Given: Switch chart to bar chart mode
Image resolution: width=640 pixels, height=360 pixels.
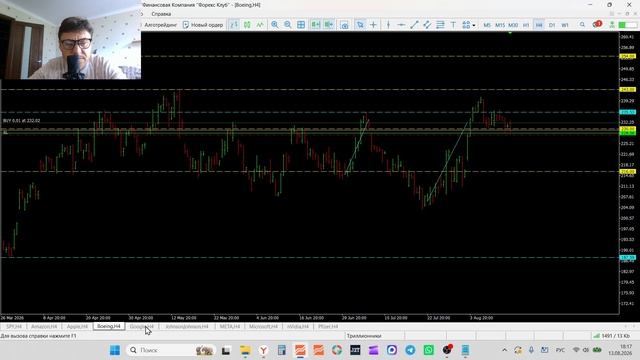Looking at the screenshot, I should [234, 25].
